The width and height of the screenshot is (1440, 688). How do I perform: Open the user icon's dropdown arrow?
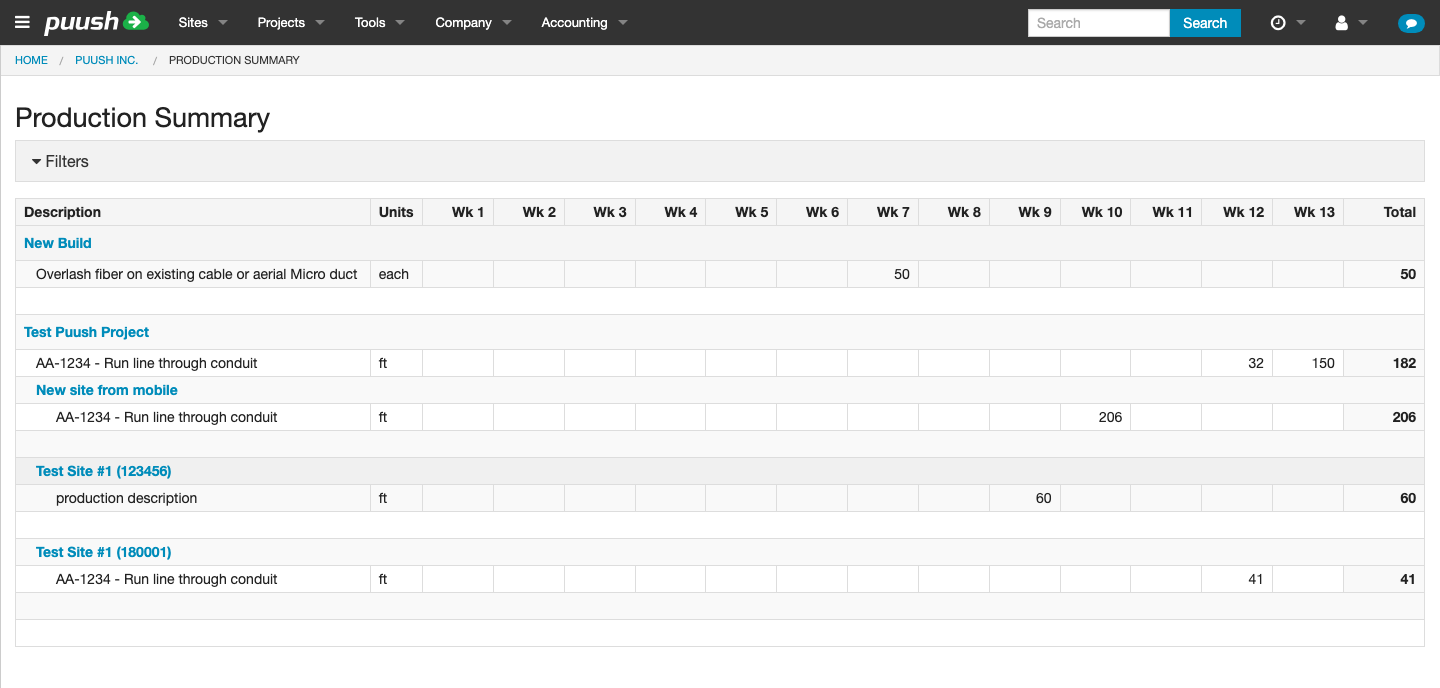coord(1361,22)
